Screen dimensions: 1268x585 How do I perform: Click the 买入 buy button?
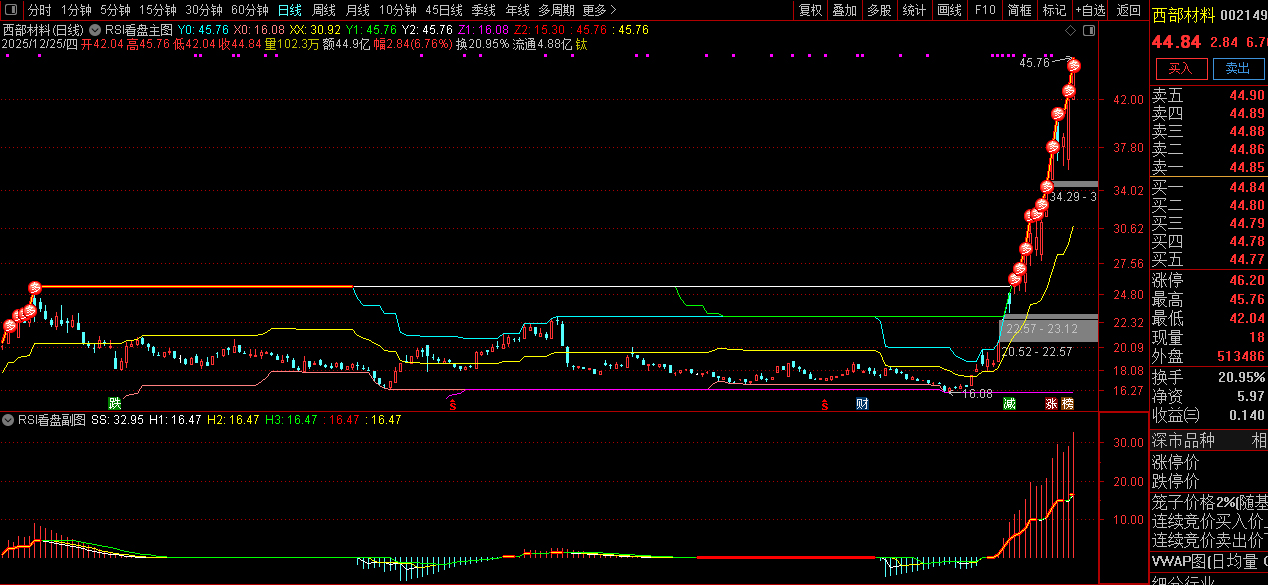tap(1180, 69)
